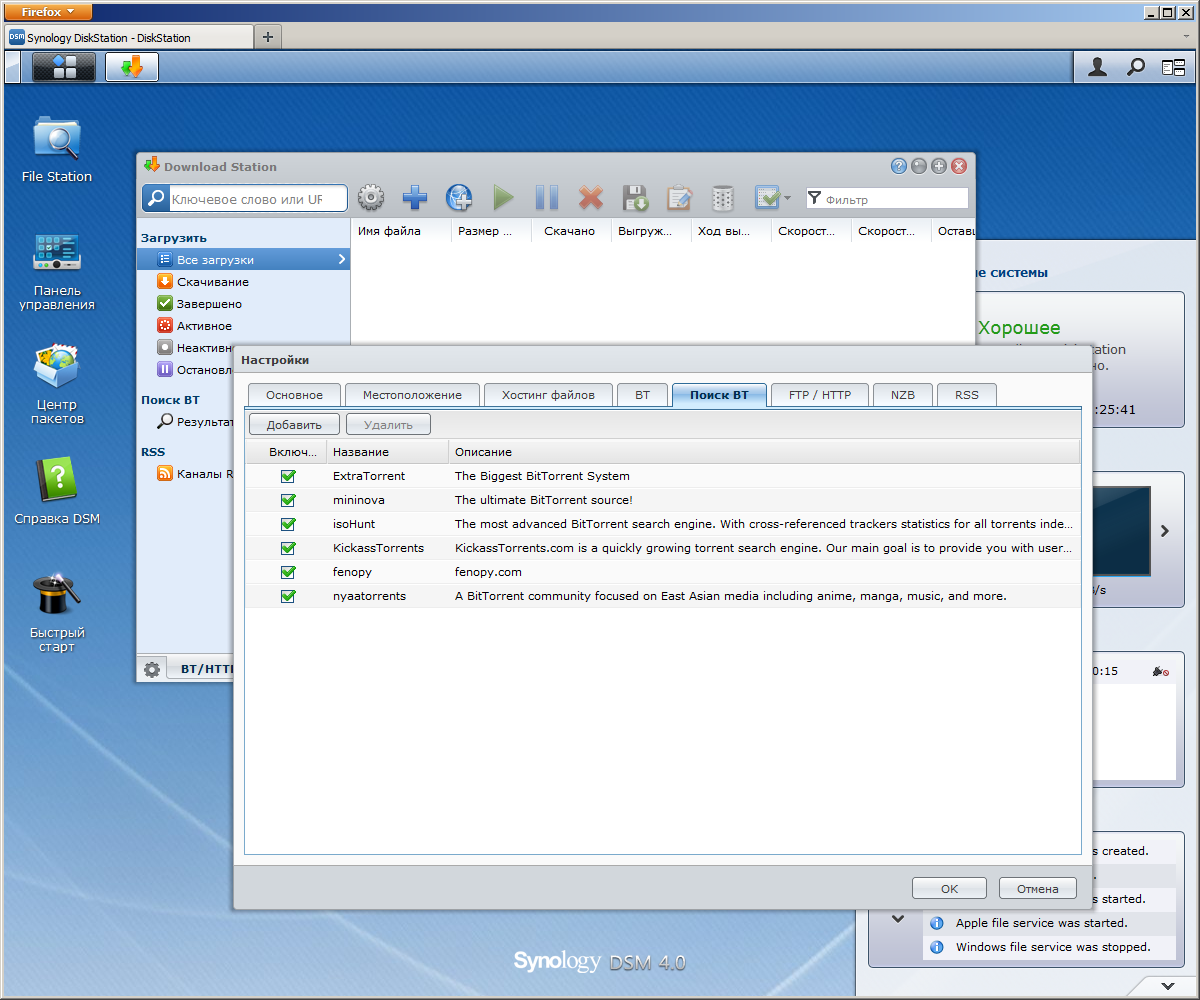The image size is (1200, 1000).
Task: Click the Имя файла column header
Action: click(x=400, y=231)
